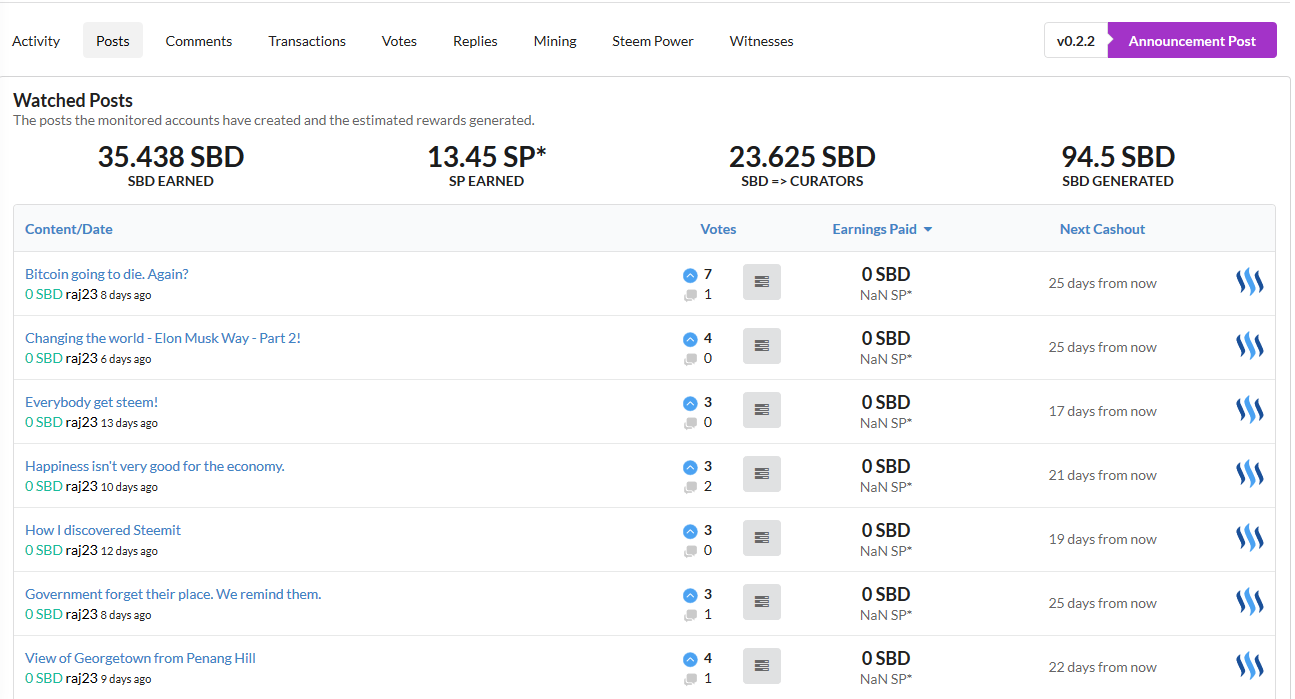
Task: Open the Comments tab
Action: [x=199, y=41]
